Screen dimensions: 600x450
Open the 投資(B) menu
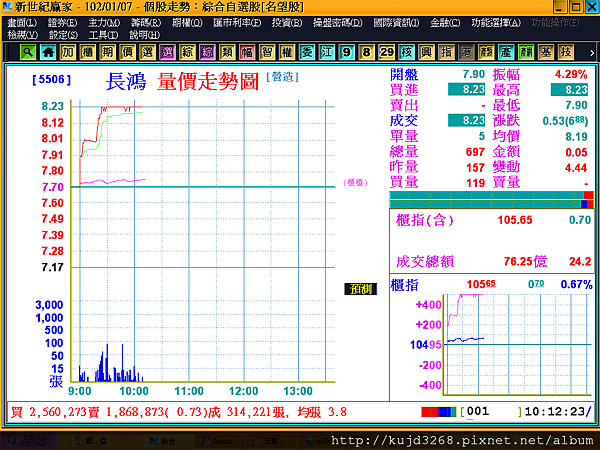coord(287,23)
